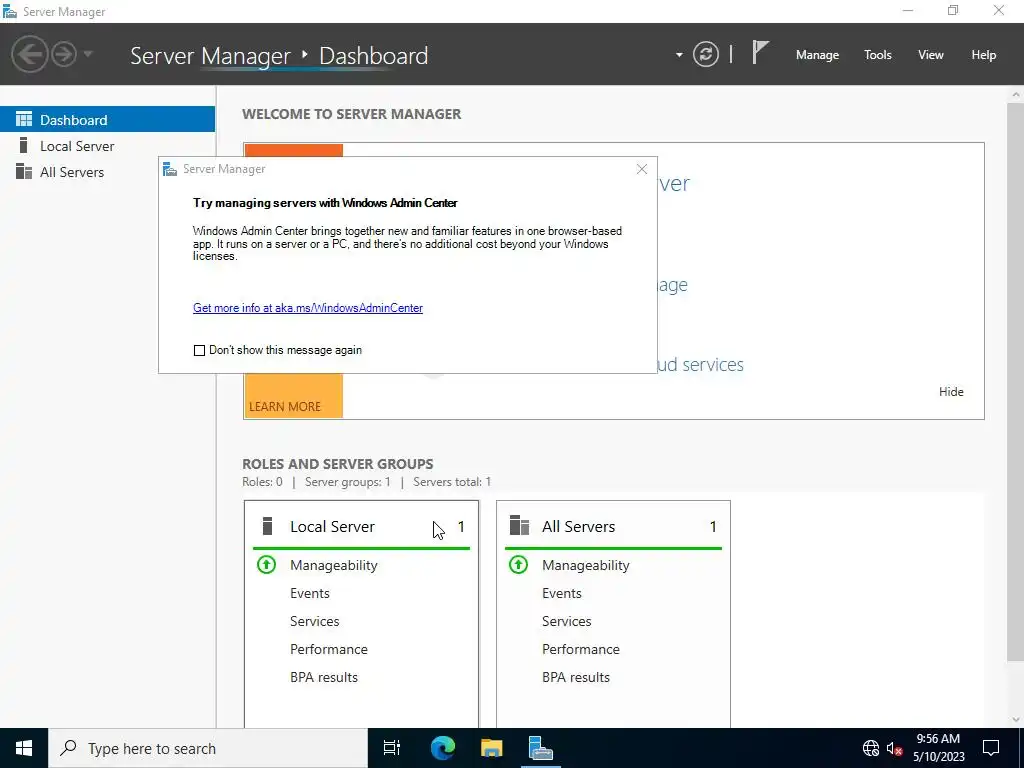1024x768 pixels.
Task: Open File Explorer from the taskbar
Action: (x=491, y=748)
